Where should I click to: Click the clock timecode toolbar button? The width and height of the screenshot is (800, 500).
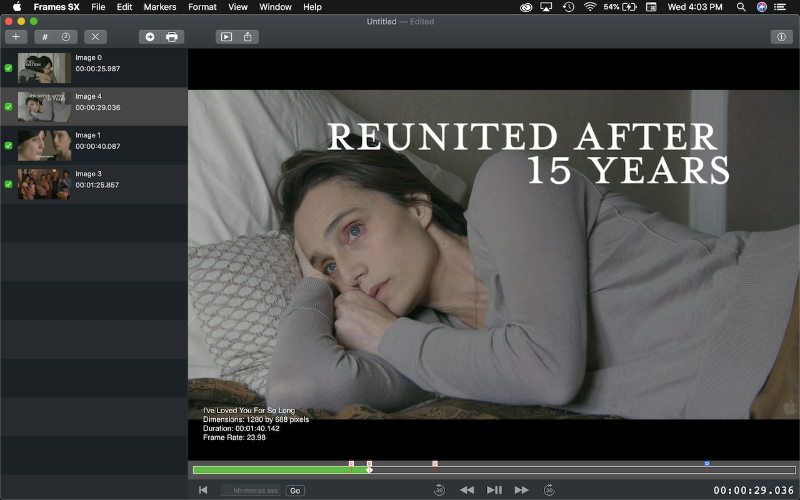(66, 37)
